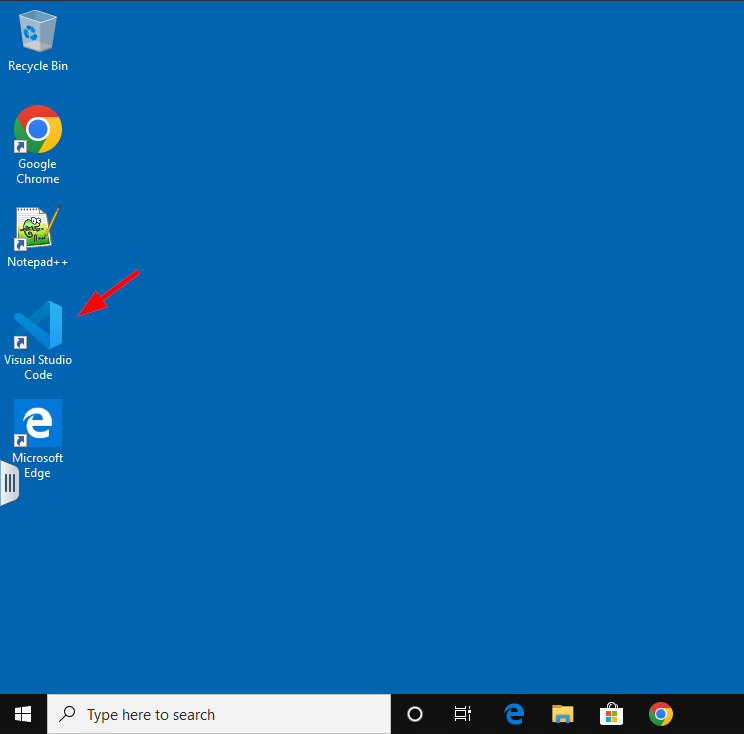Select the Recycle Bin desktop icon
The width and height of the screenshot is (744, 734).
coord(38,32)
